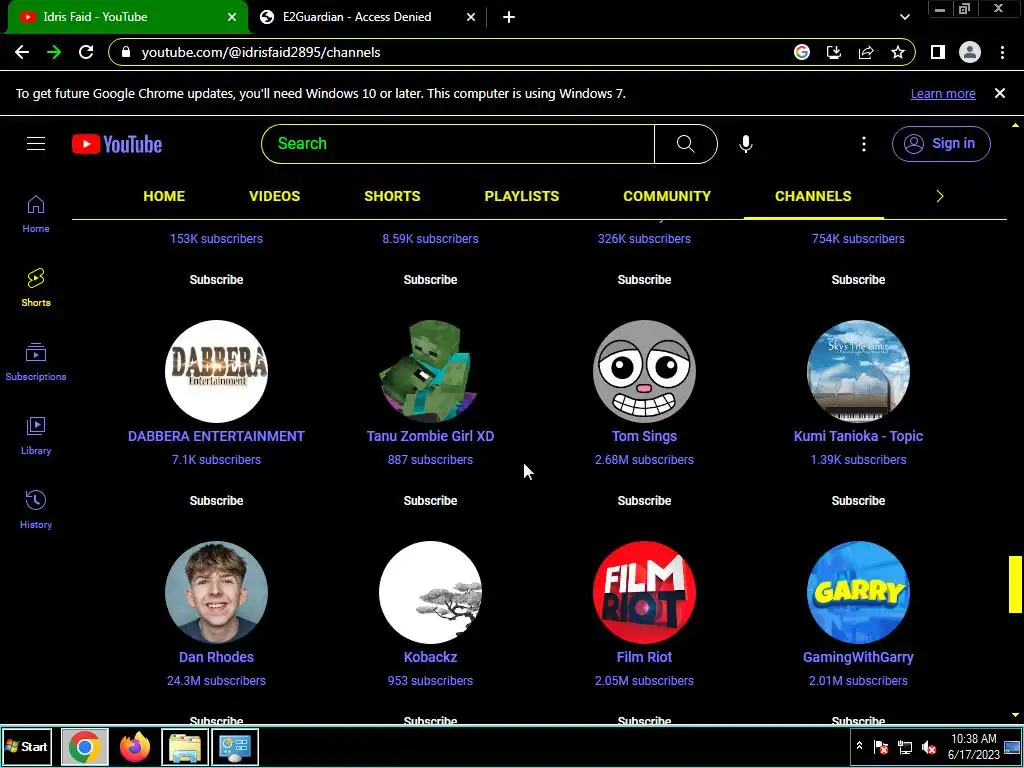
Task: Start voice search with microphone icon
Action: 746,144
